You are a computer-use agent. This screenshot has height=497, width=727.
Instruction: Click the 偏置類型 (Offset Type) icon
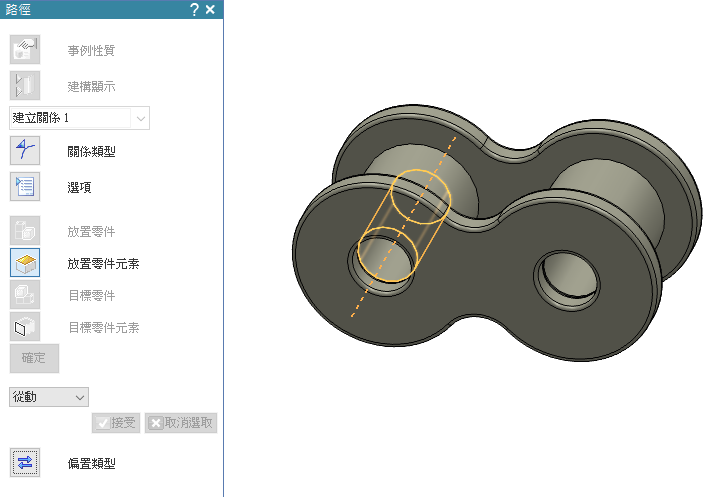coord(25,462)
